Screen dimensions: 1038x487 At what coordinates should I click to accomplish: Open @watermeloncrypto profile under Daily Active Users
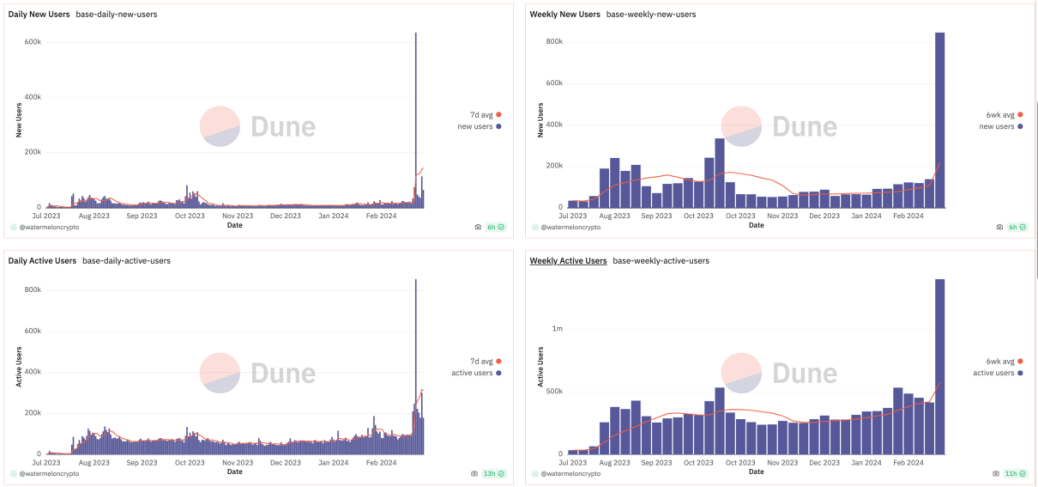(49, 474)
